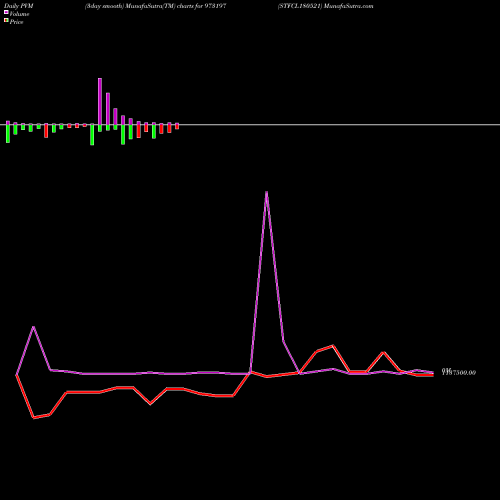This screenshot has height=500, width=500.
Task: Click the '7500.00' value label at the right end of the lines
Action: point(459,373)
